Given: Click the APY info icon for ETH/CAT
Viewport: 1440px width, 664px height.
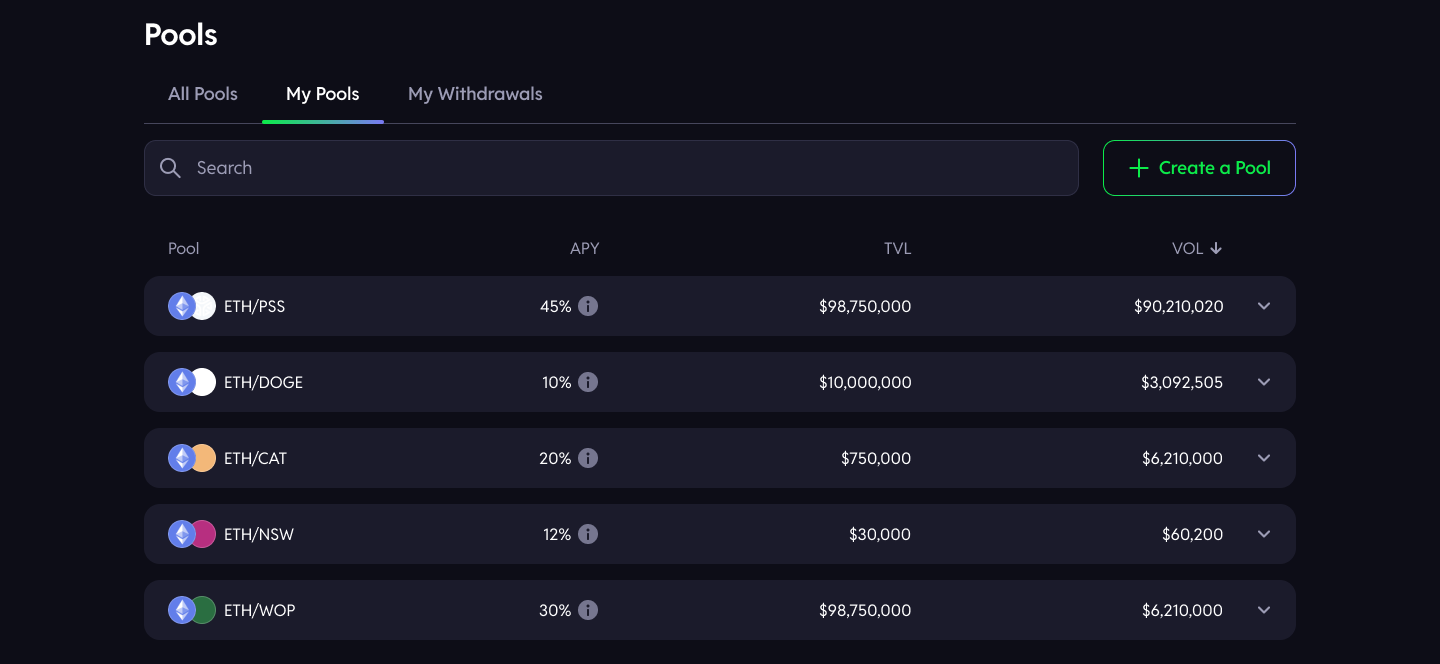Looking at the screenshot, I should click(x=588, y=458).
